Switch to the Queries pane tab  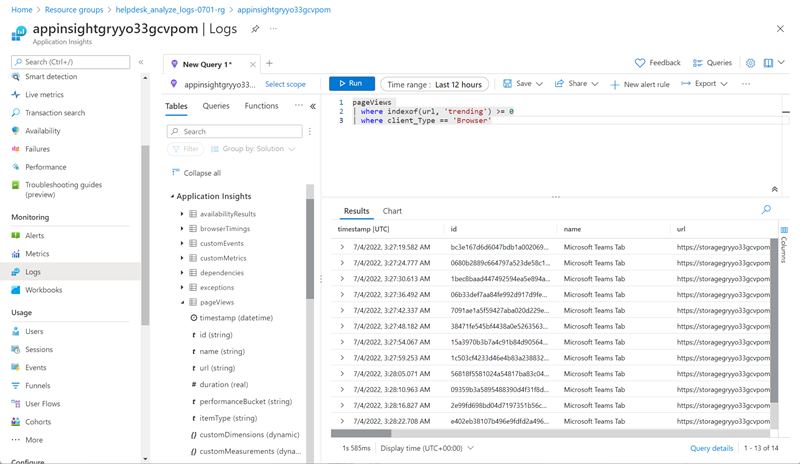tap(216, 106)
